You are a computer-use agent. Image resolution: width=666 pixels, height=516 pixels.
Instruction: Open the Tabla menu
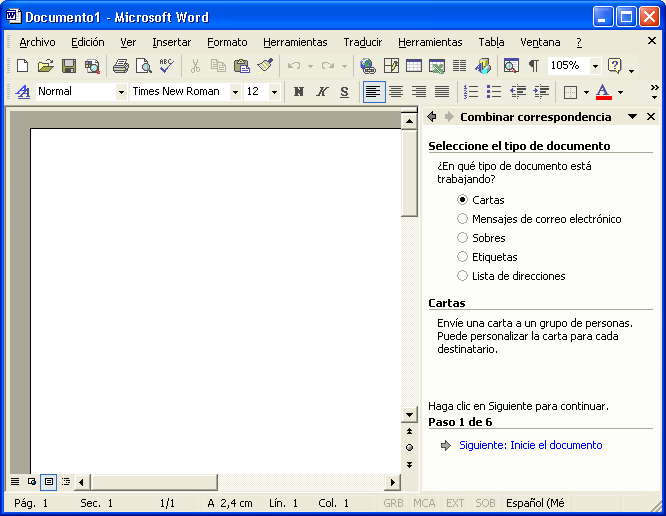491,42
